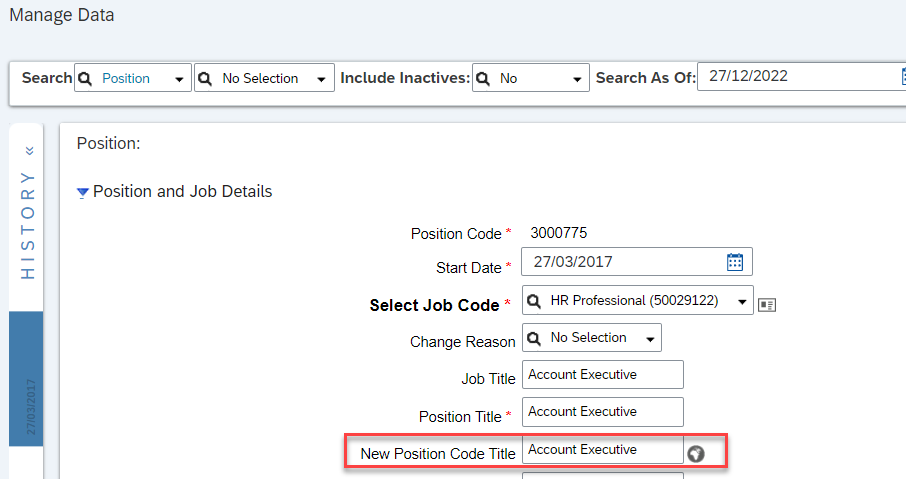906x479 pixels.
Task: Click the Search As Of date field
Action: (x=799, y=77)
